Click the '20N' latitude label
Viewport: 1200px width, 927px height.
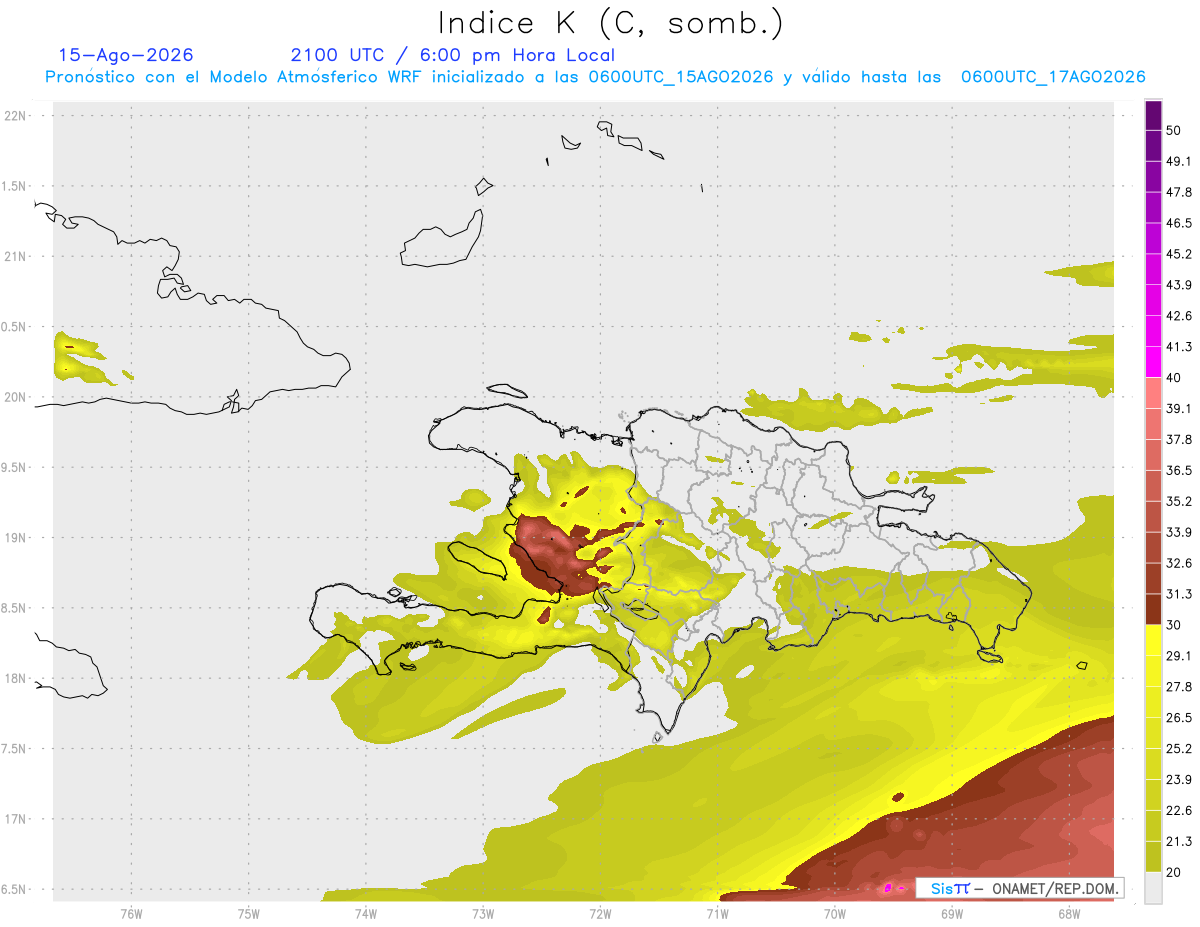(16, 397)
